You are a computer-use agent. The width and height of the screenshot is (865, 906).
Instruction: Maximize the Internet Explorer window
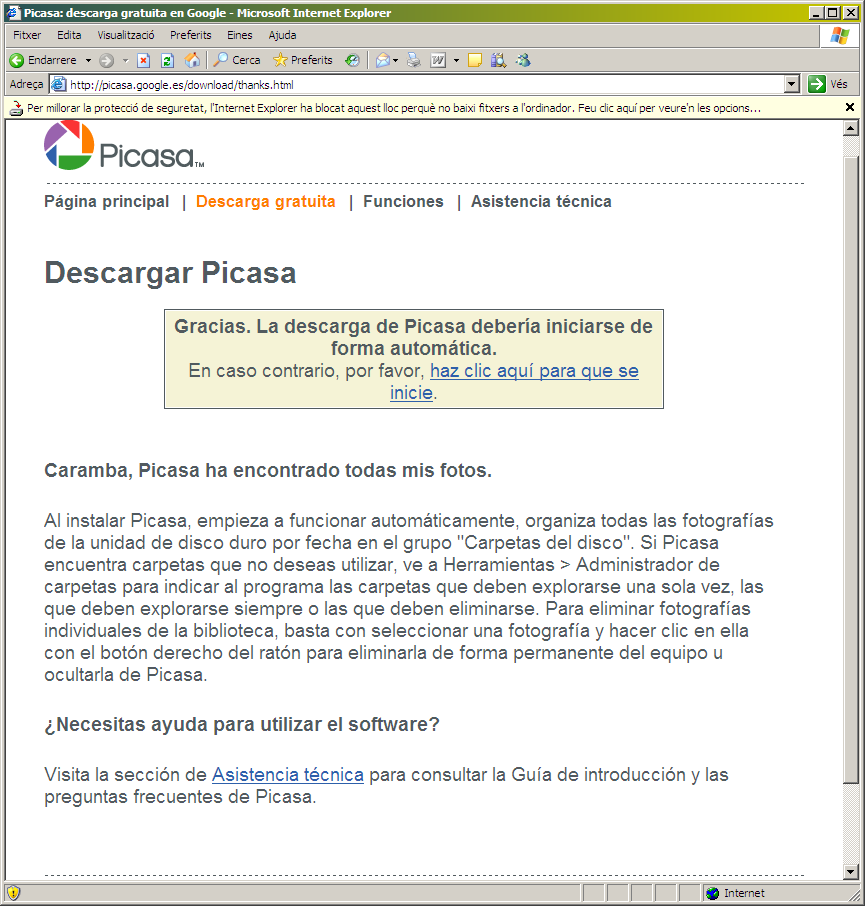coord(833,13)
